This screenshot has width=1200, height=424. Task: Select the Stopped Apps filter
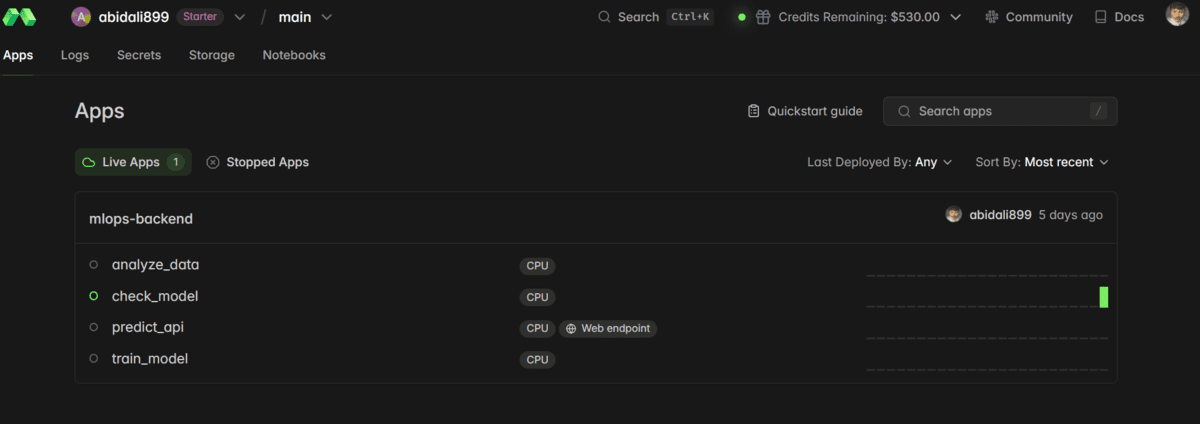(x=257, y=162)
